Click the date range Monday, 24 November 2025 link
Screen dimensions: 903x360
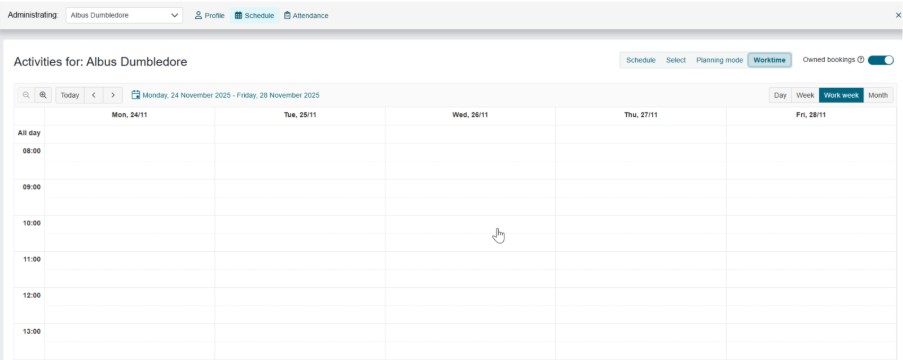231,95
